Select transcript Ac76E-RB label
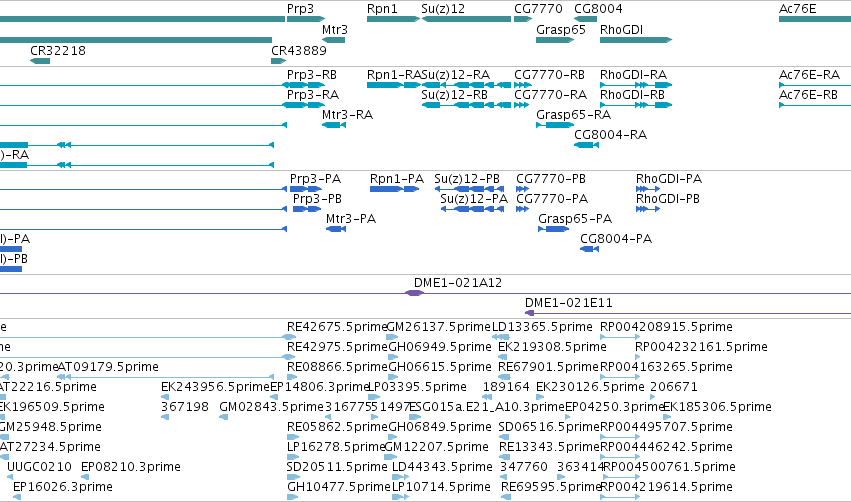This screenshot has width=851, height=502. (808, 94)
